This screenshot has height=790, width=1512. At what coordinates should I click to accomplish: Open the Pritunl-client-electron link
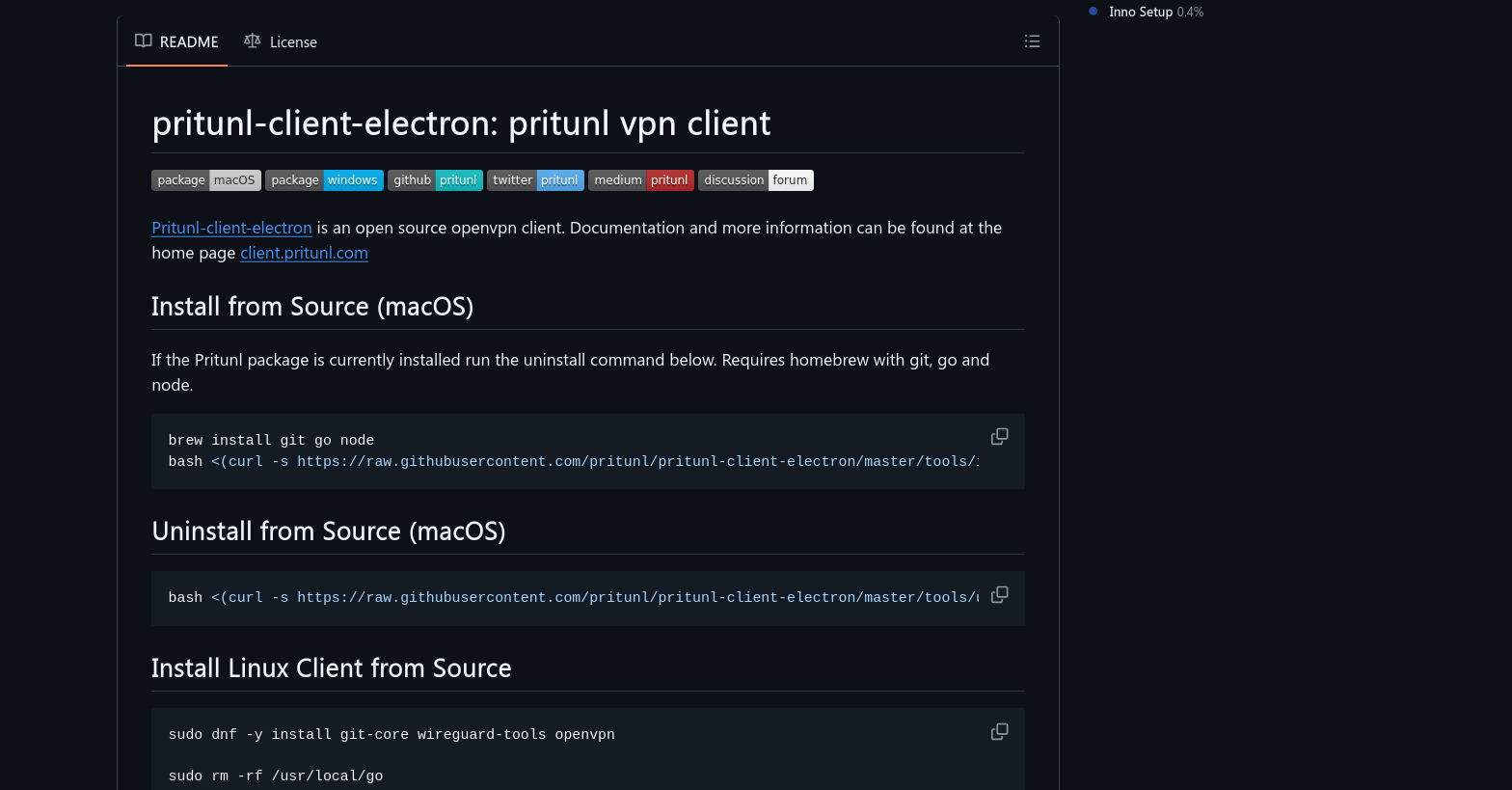point(231,228)
